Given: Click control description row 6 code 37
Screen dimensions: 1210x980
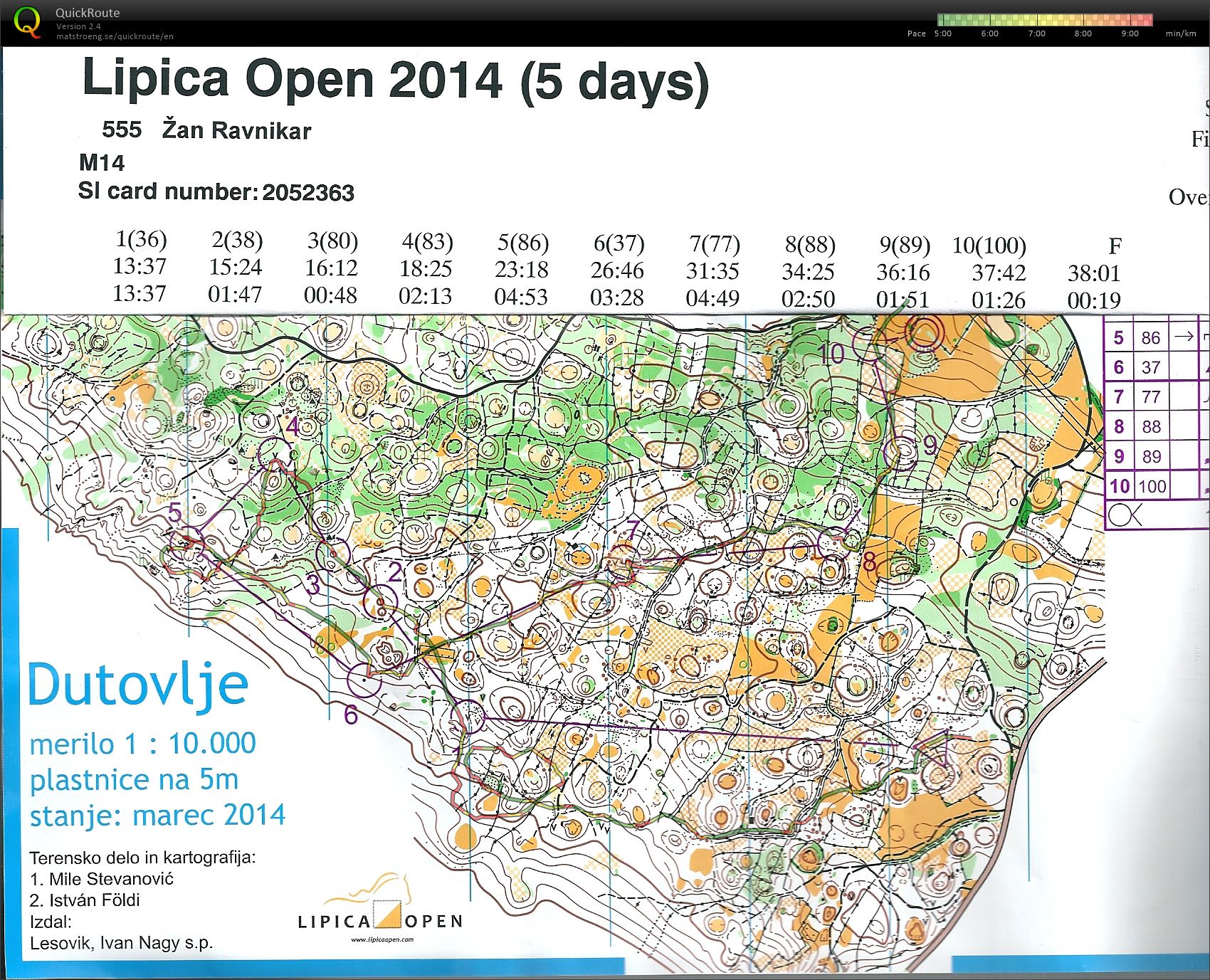Looking at the screenshot, I should click(1151, 367).
